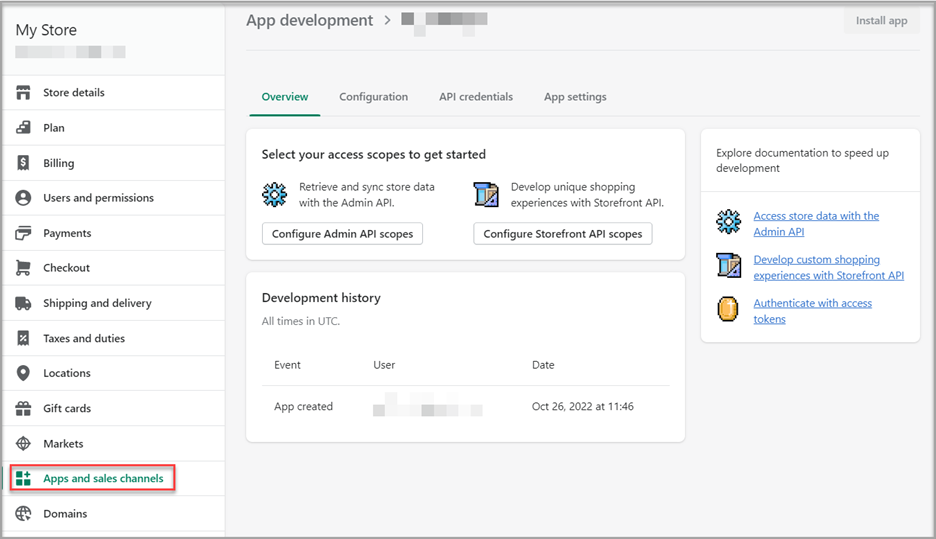
Task: Click Configure Admin API scopes button
Action: pyautogui.click(x=342, y=234)
